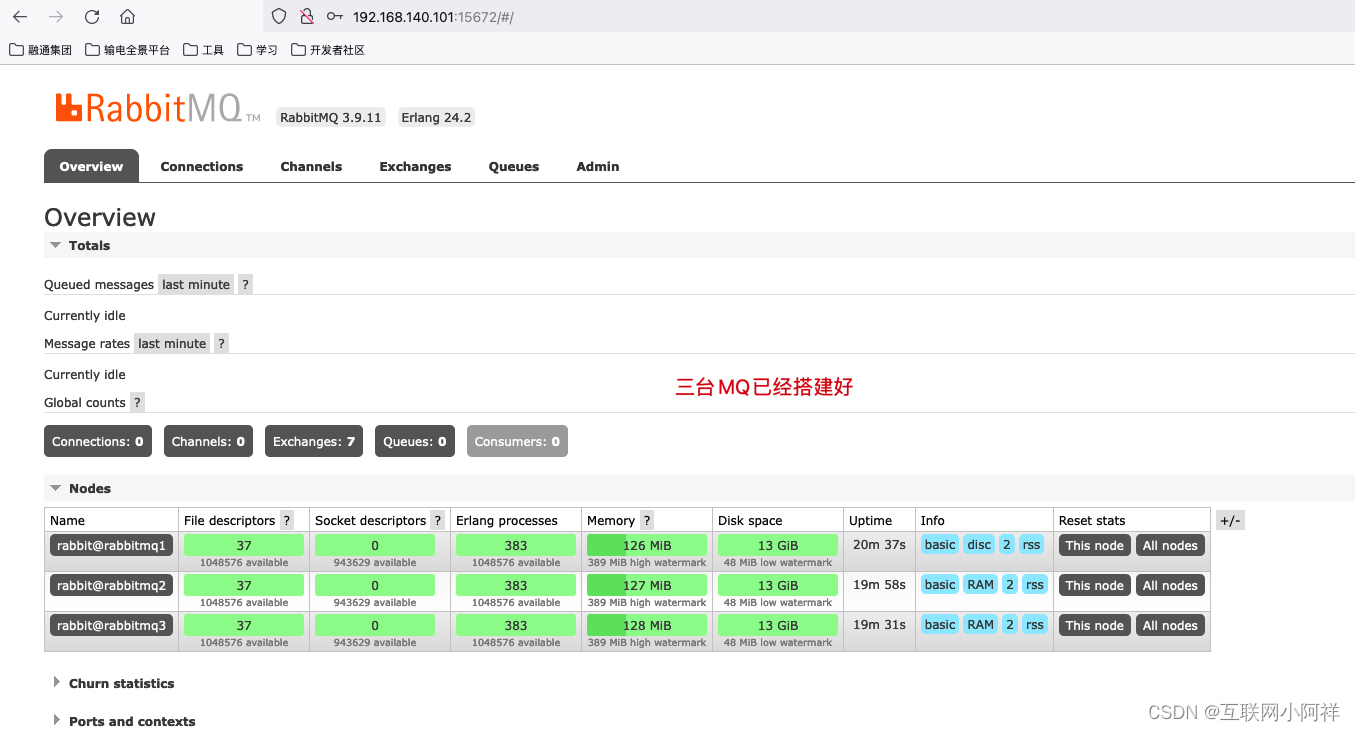Open help for Socket descriptors column
The height and width of the screenshot is (731, 1355).
[x=438, y=520]
